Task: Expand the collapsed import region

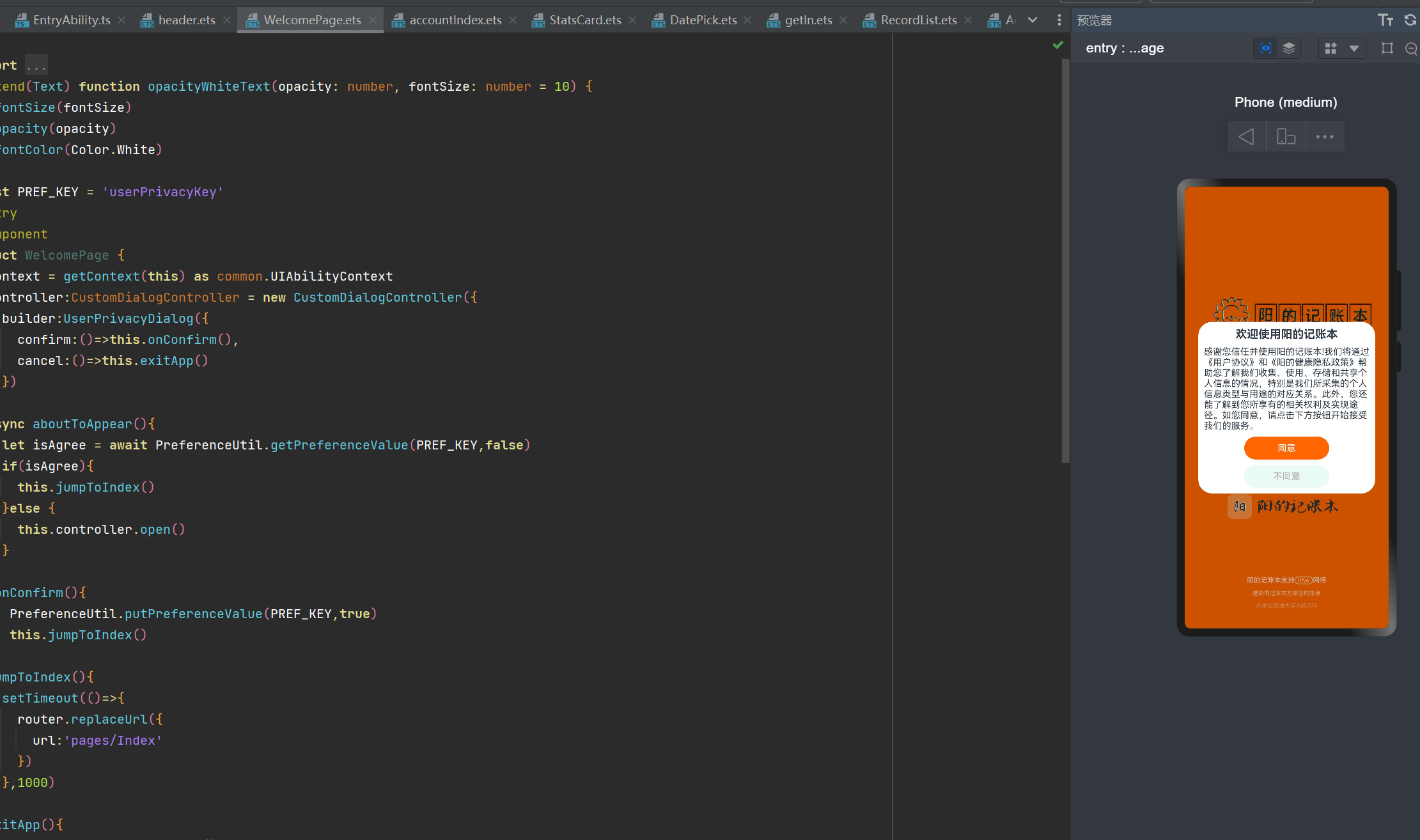Action: (x=36, y=65)
